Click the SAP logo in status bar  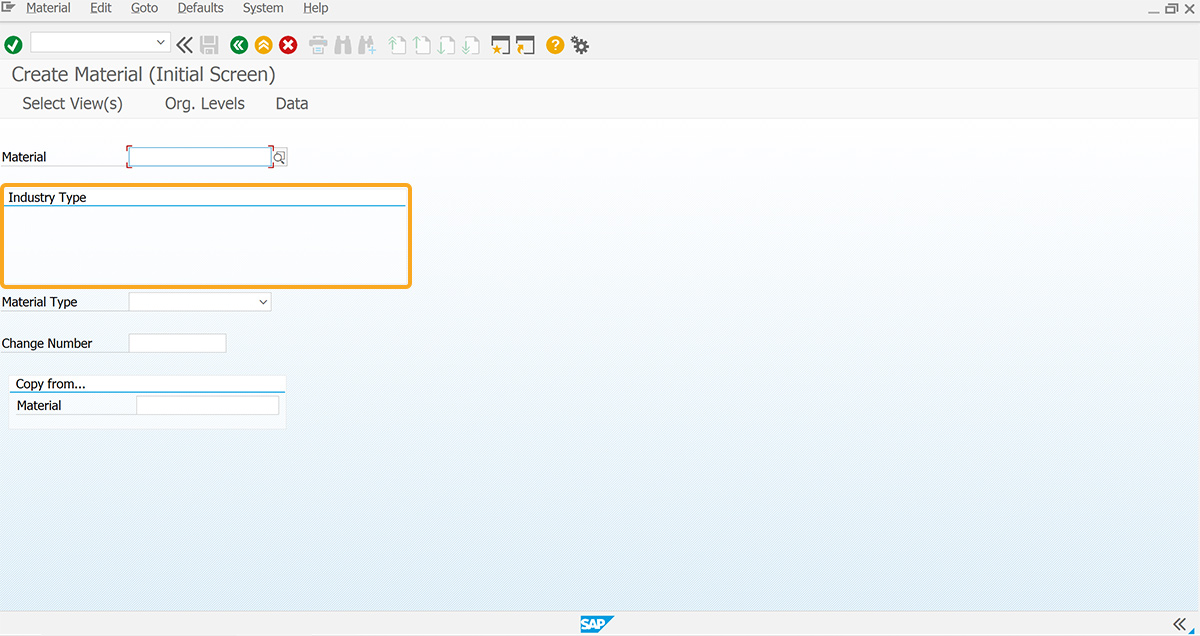(596, 624)
